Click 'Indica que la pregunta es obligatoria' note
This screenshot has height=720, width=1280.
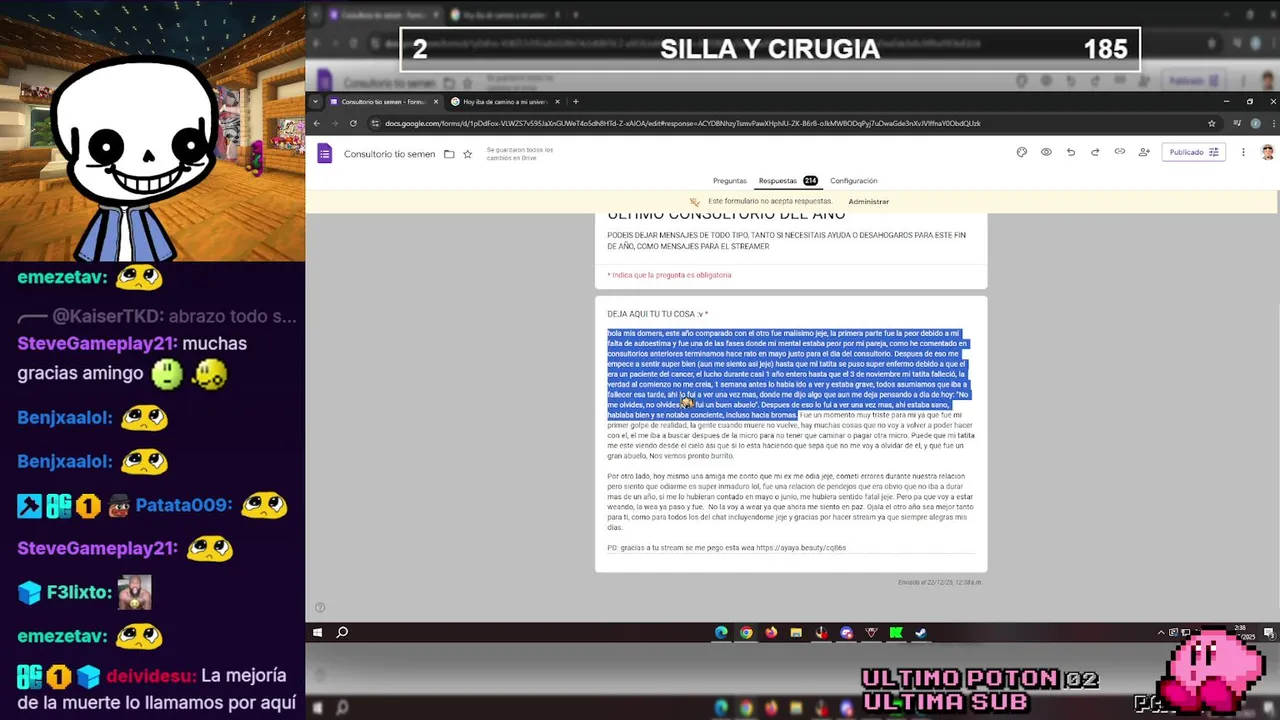click(669, 275)
